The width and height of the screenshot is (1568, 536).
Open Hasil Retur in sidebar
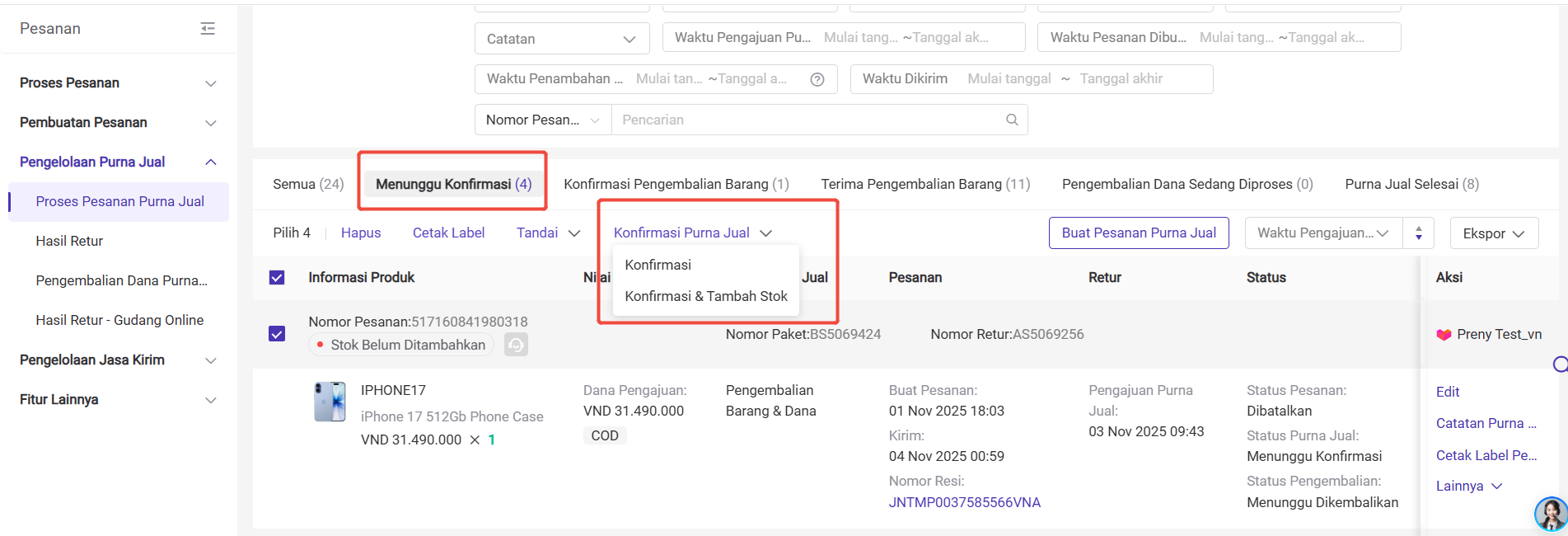[x=69, y=241]
